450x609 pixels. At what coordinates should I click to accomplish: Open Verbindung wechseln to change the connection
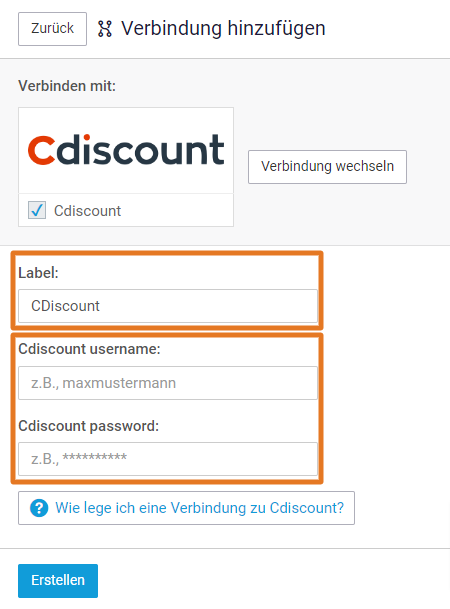click(327, 167)
